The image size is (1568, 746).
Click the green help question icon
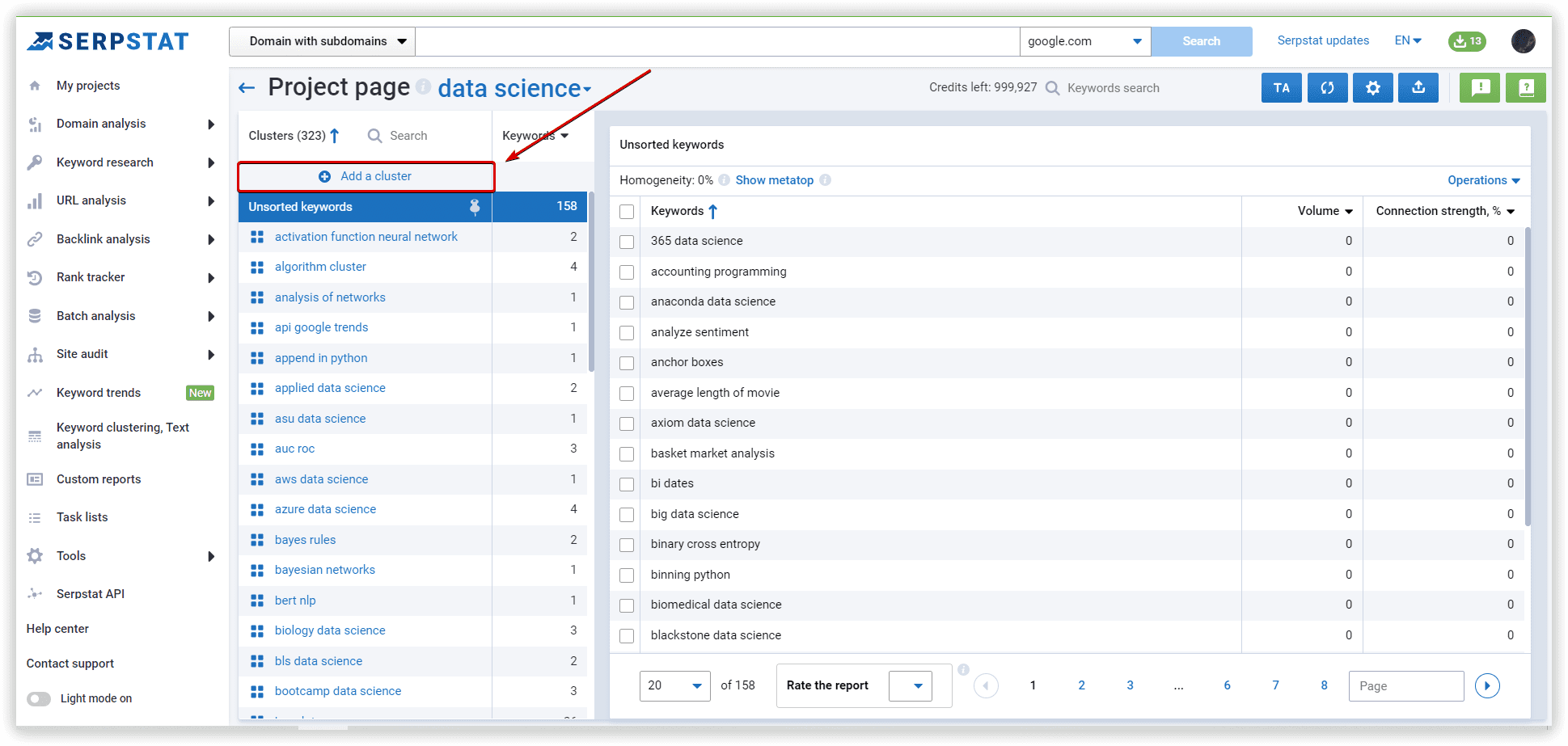point(1525,88)
